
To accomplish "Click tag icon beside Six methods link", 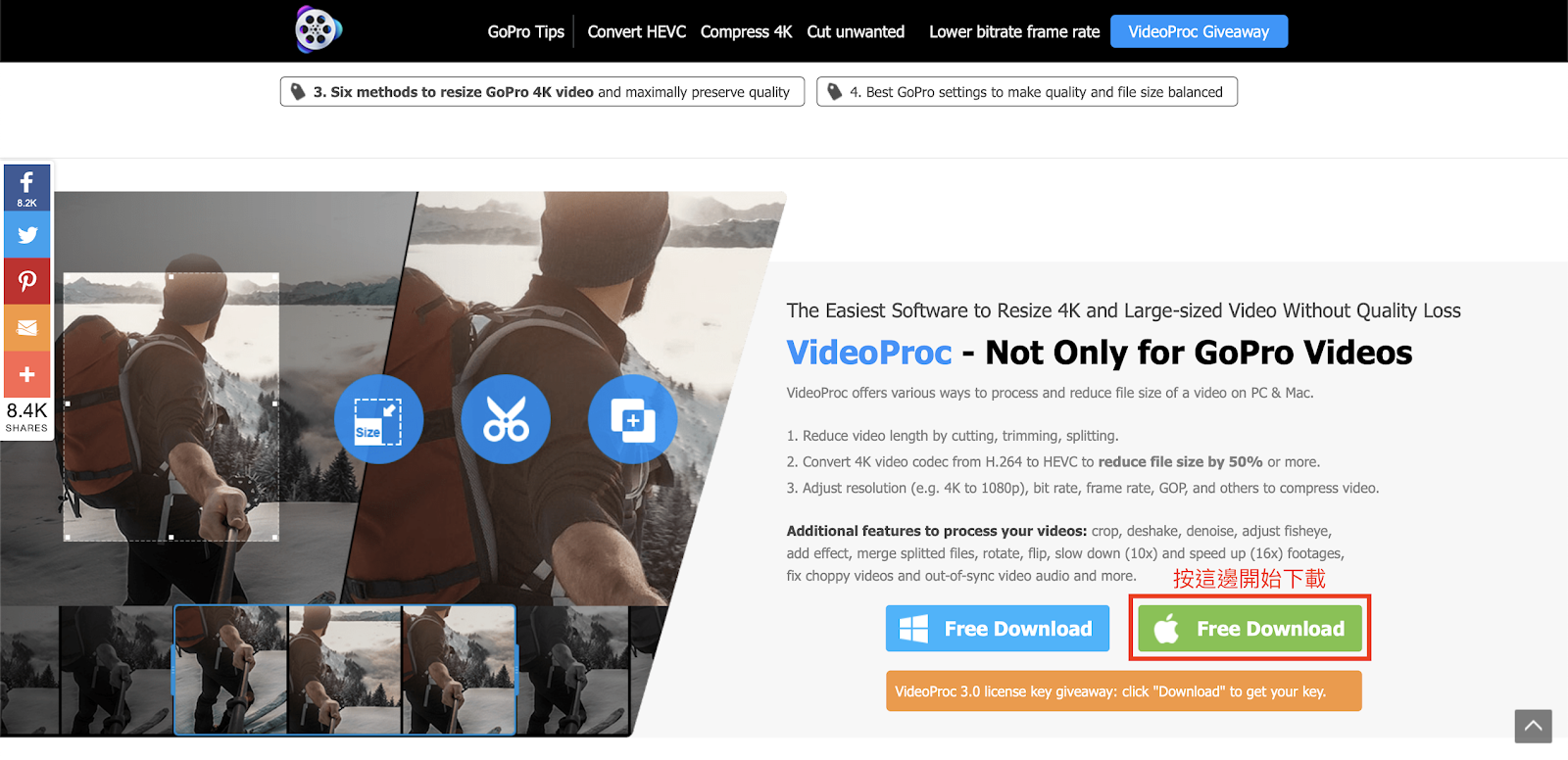I will pos(298,92).
